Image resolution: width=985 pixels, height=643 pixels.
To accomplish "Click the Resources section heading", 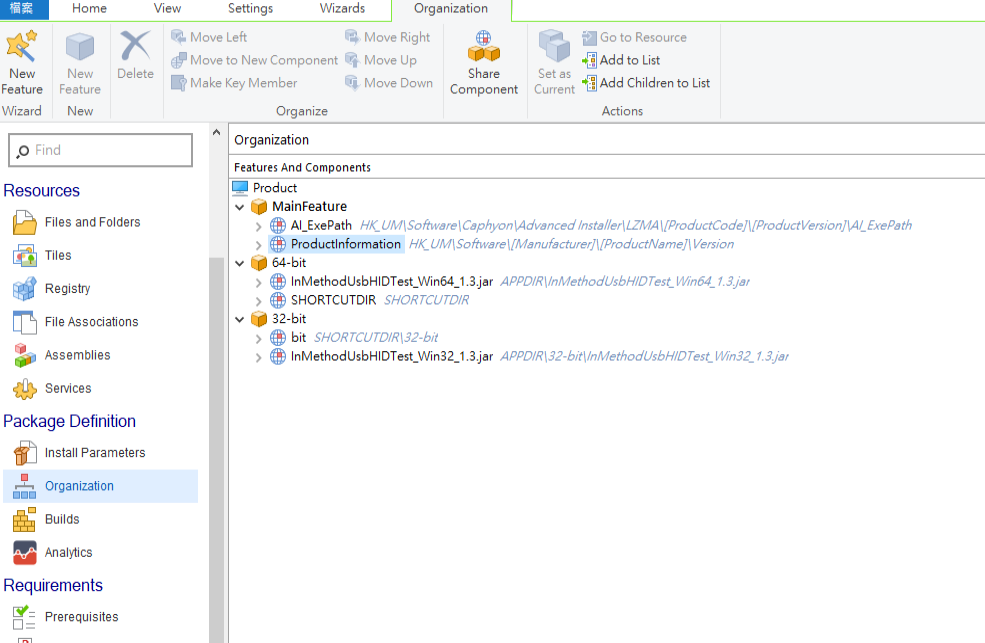I will (x=41, y=191).
